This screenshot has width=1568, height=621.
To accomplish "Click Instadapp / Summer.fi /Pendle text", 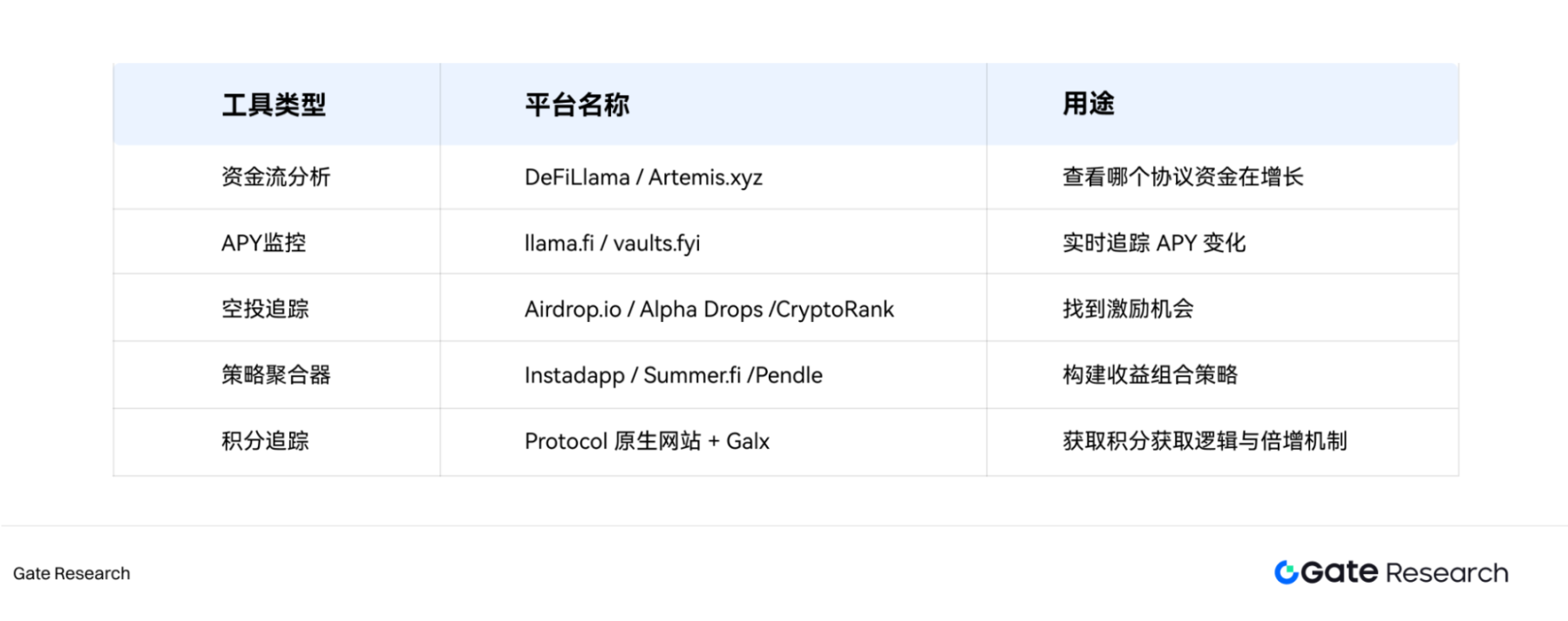I will click(673, 375).
